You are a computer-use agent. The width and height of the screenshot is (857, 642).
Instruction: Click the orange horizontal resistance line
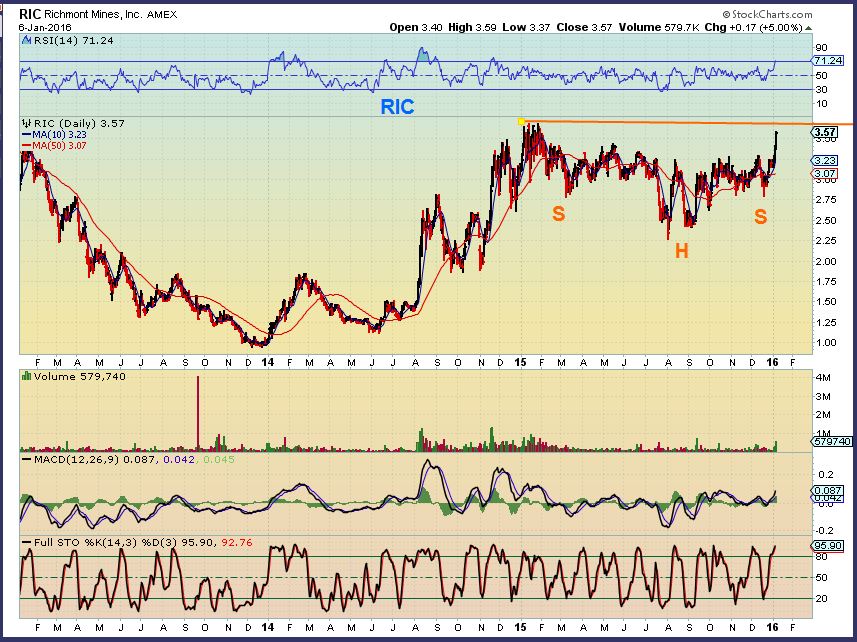(689, 123)
